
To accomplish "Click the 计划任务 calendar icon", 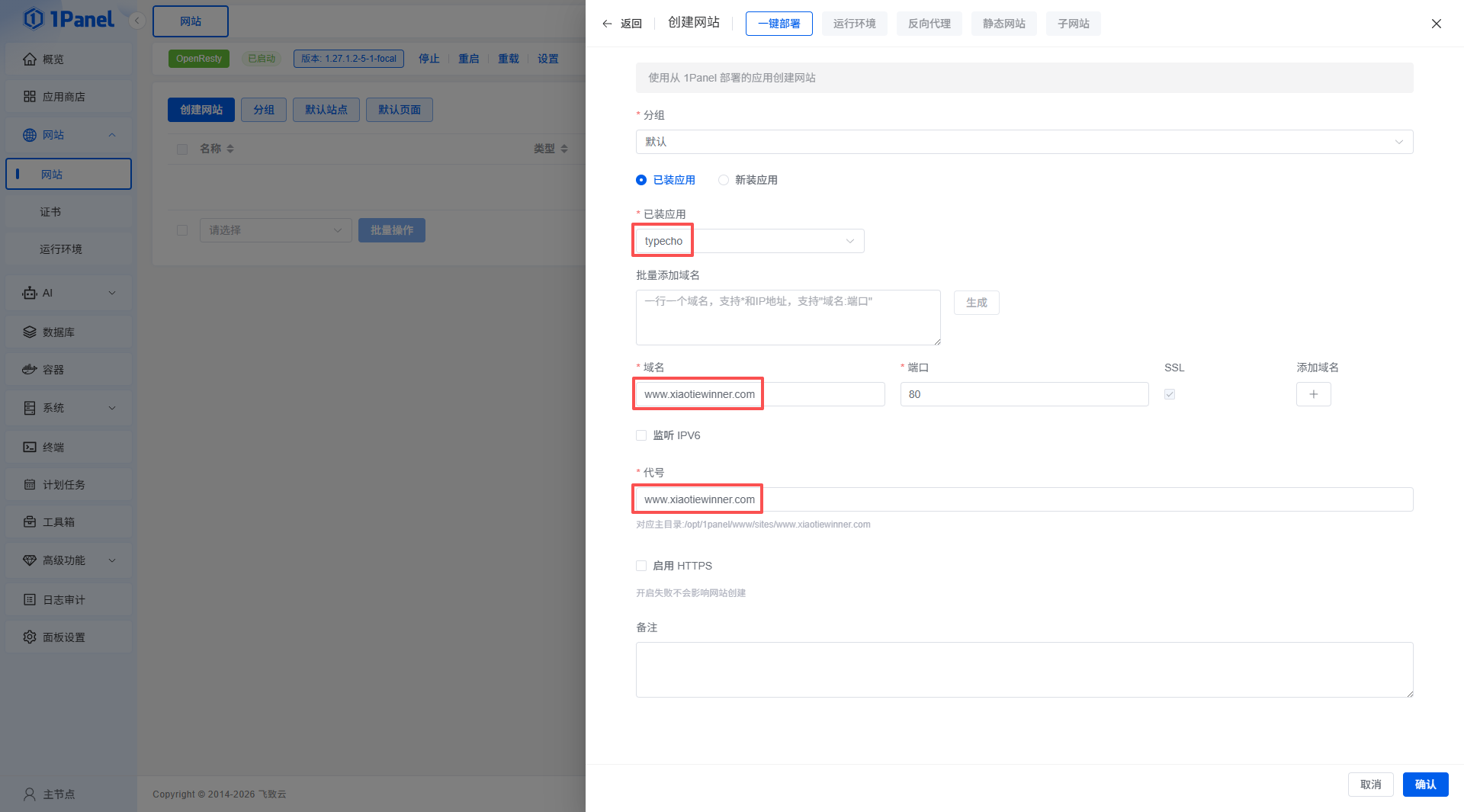I will [x=30, y=484].
